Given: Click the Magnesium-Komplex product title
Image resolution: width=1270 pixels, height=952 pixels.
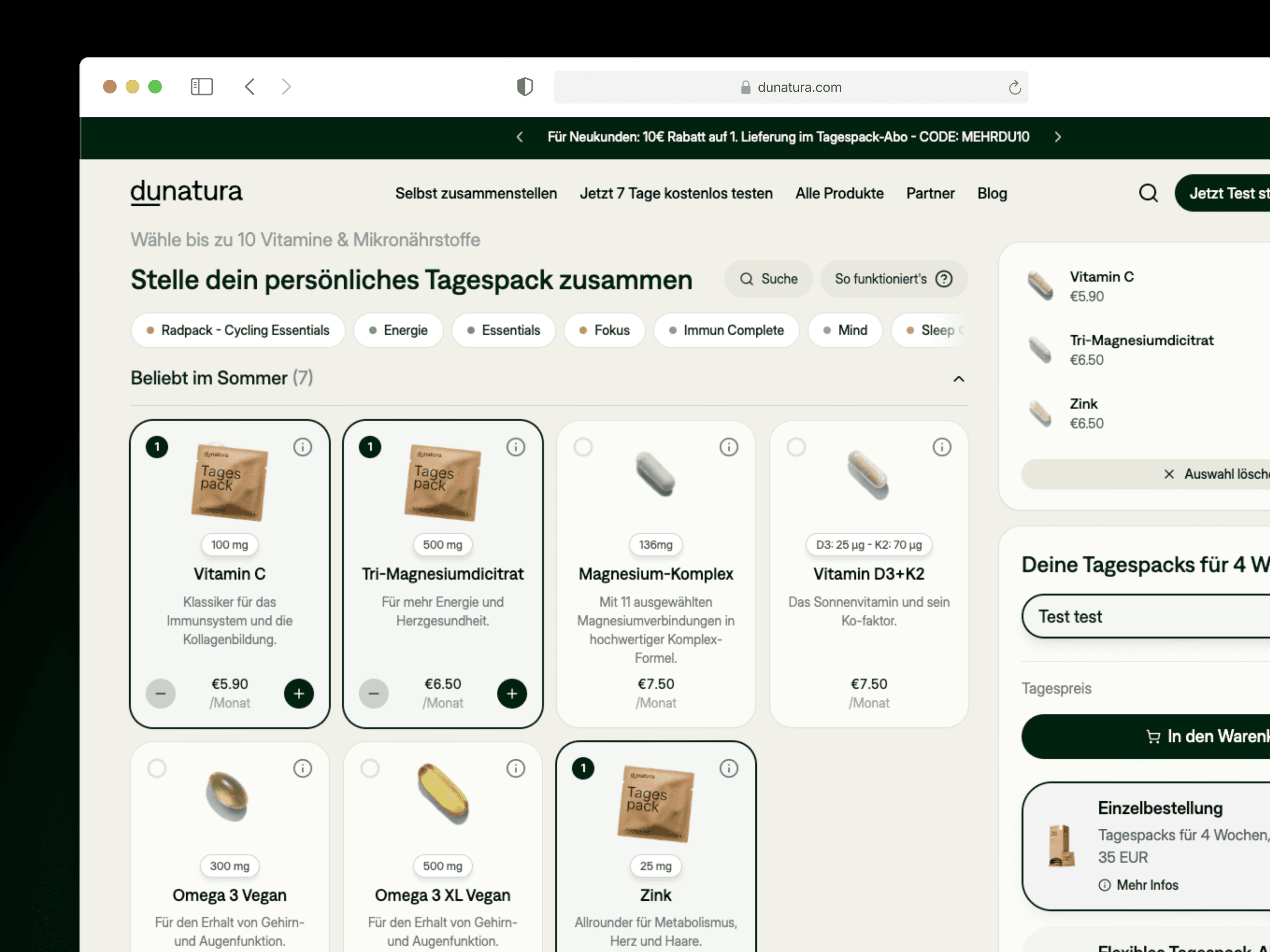Looking at the screenshot, I should coord(656,574).
